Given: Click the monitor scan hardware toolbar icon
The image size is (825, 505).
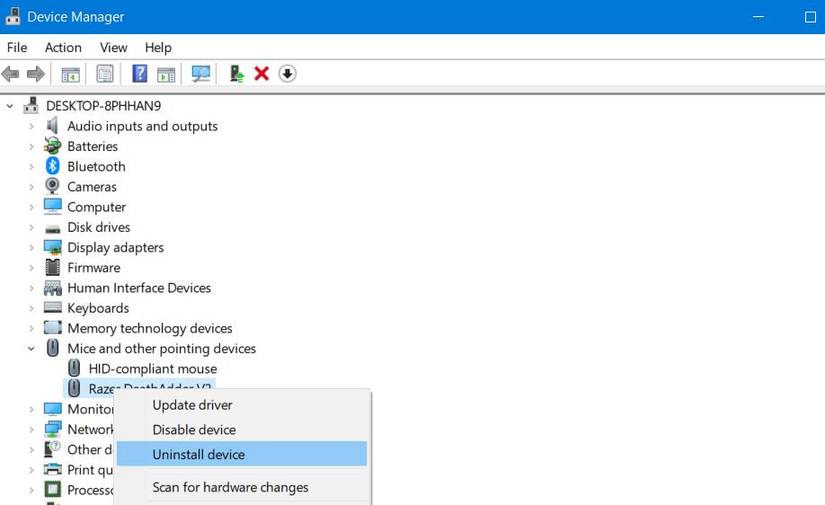Looking at the screenshot, I should 201,74.
